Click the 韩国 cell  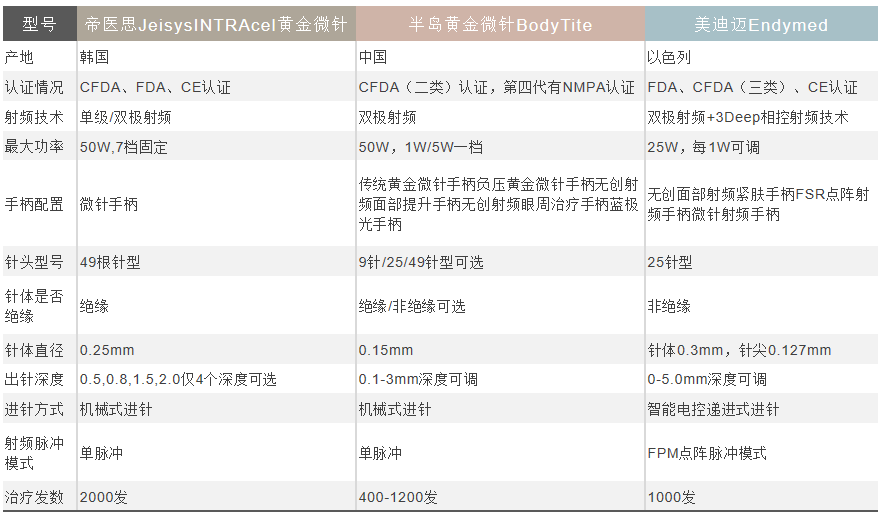click(x=216, y=57)
